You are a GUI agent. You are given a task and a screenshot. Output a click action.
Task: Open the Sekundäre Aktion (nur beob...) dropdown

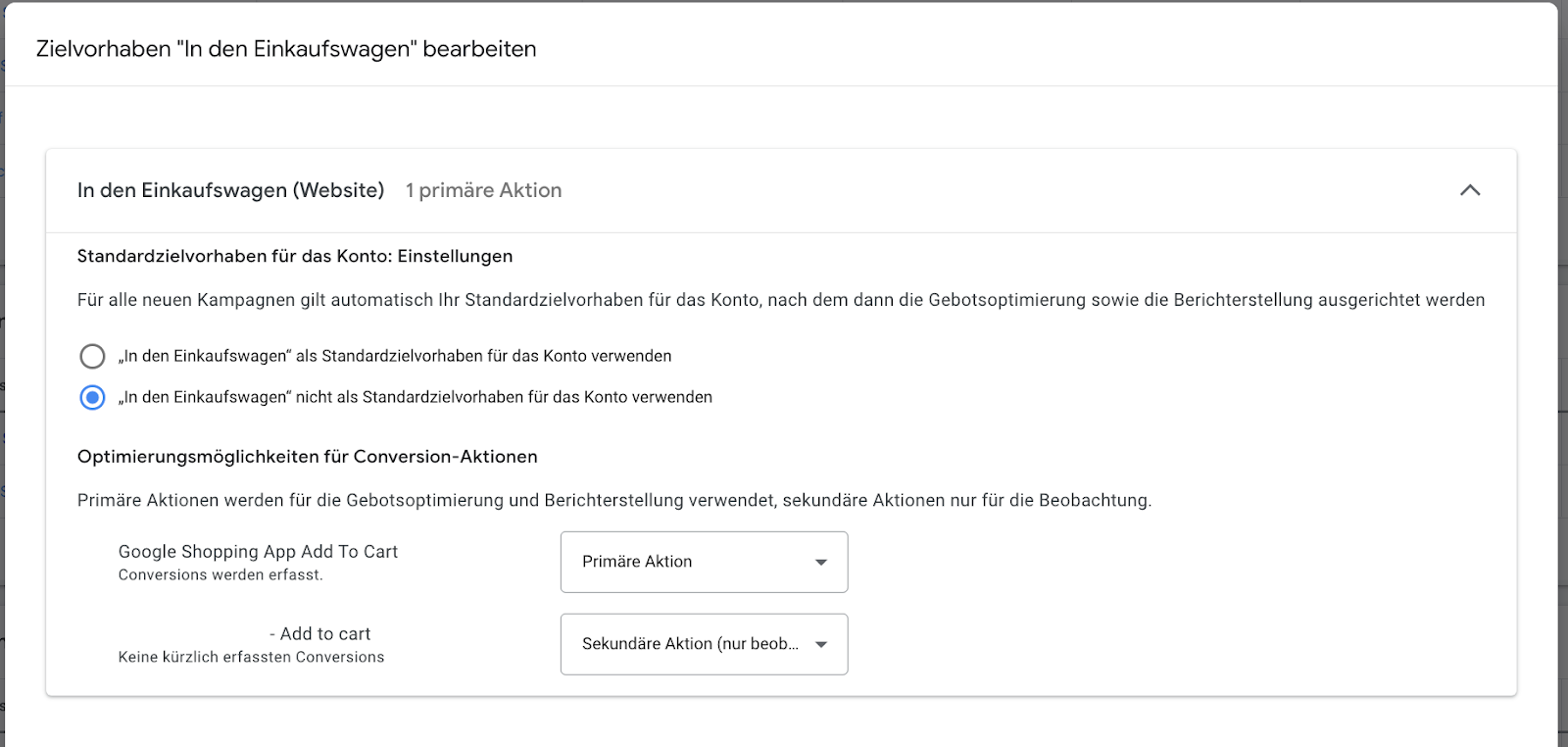(704, 644)
